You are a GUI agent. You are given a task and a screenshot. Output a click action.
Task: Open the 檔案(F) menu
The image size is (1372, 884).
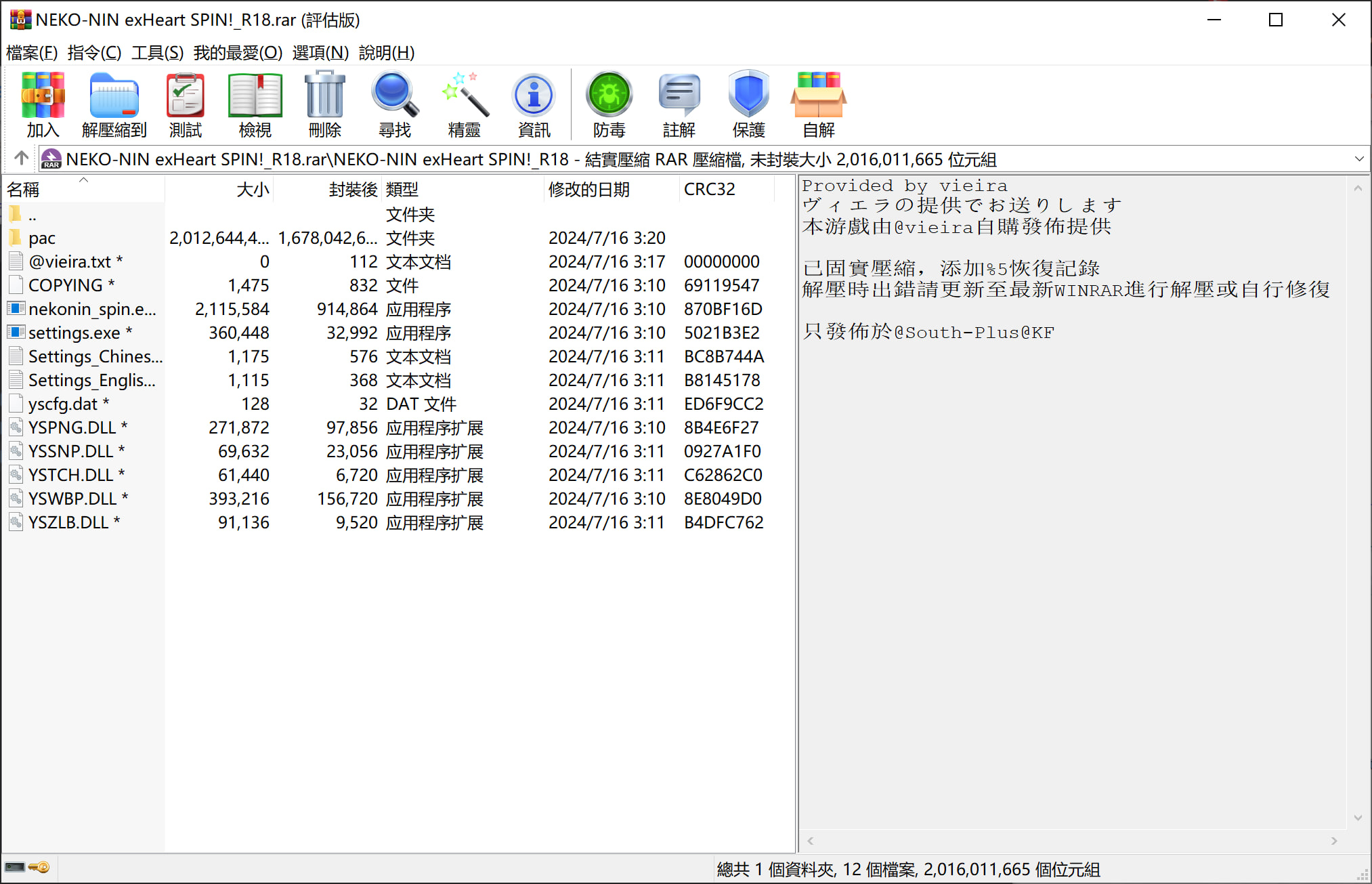pyautogui.click(x=32, y=53)
